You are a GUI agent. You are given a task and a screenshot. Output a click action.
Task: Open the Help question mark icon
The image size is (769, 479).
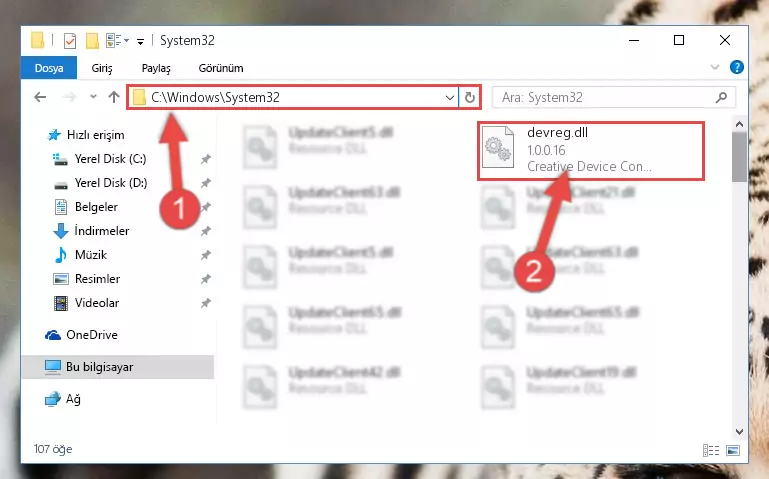737,67
